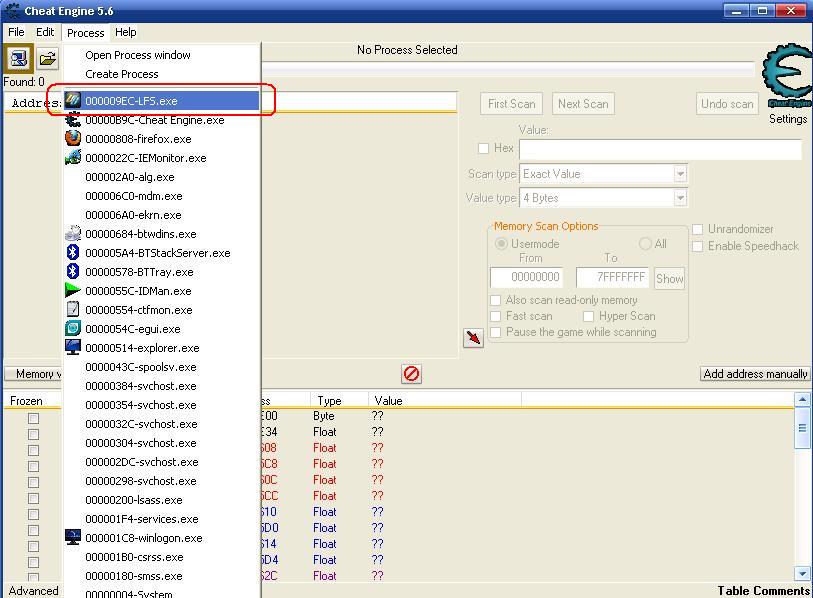Select 00000514-explorer.exe entry
The width and height of the screenshot is (813, 598).
coord(161,348)
